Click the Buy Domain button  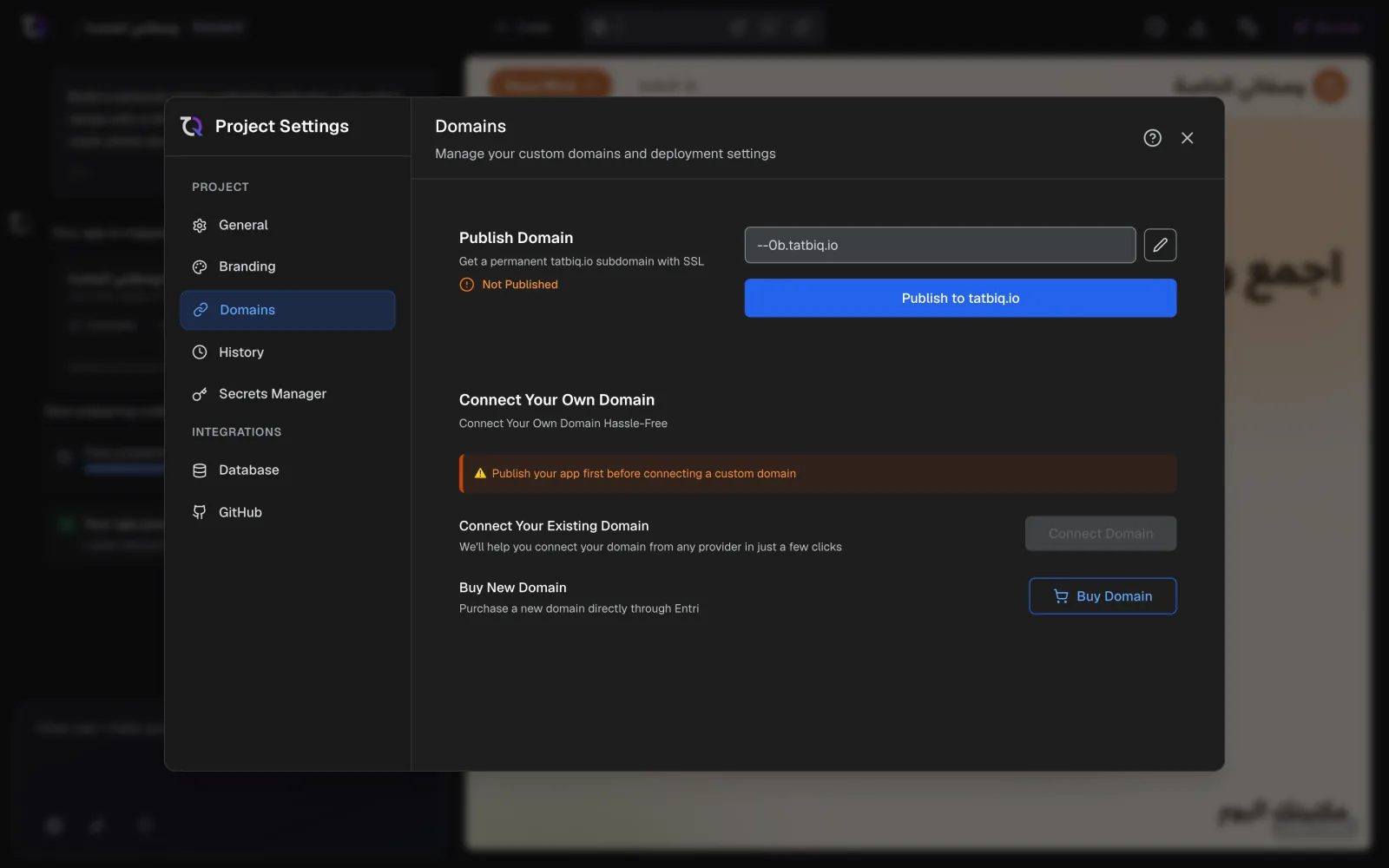(1103, 596)
